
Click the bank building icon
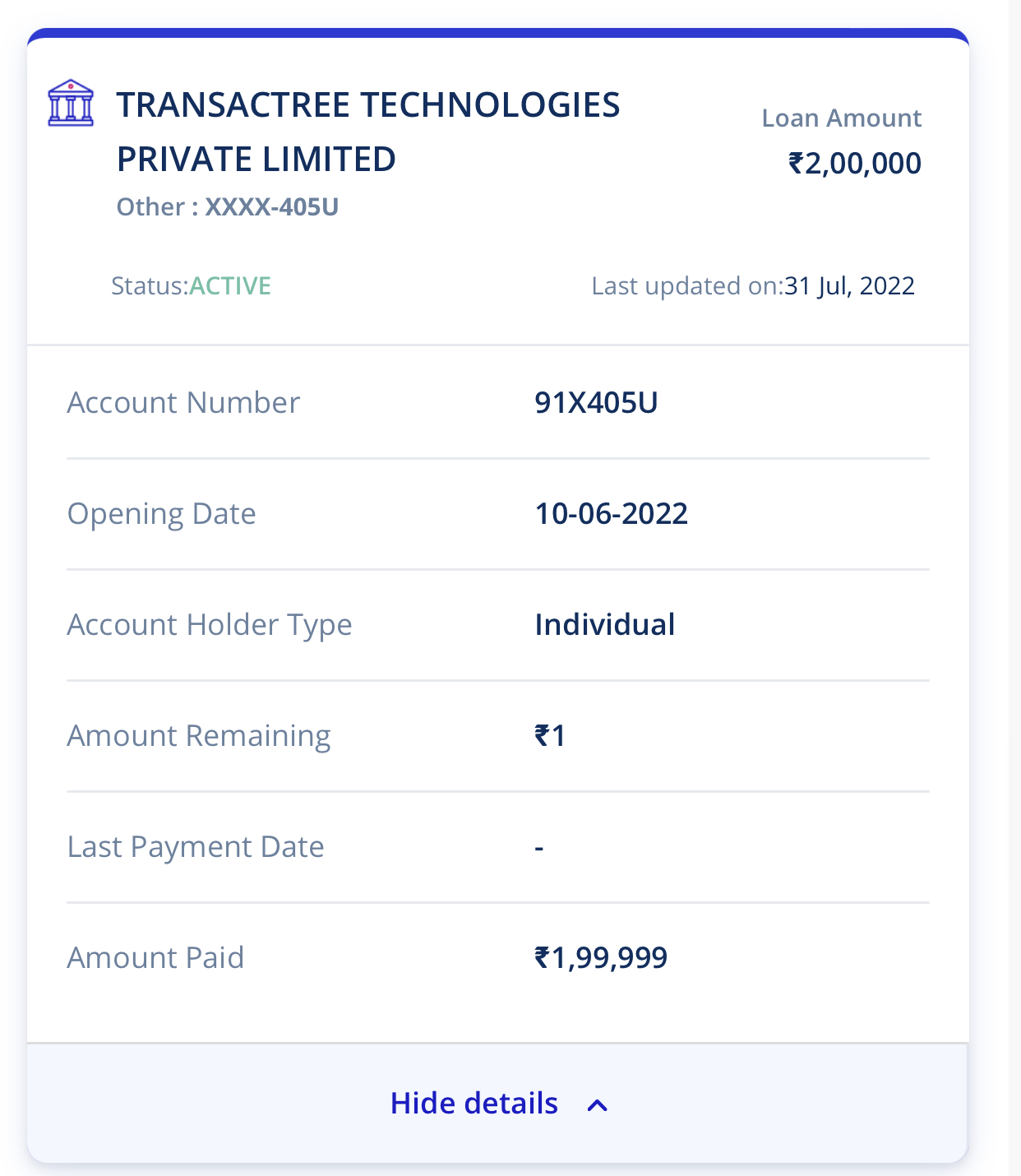71,103
